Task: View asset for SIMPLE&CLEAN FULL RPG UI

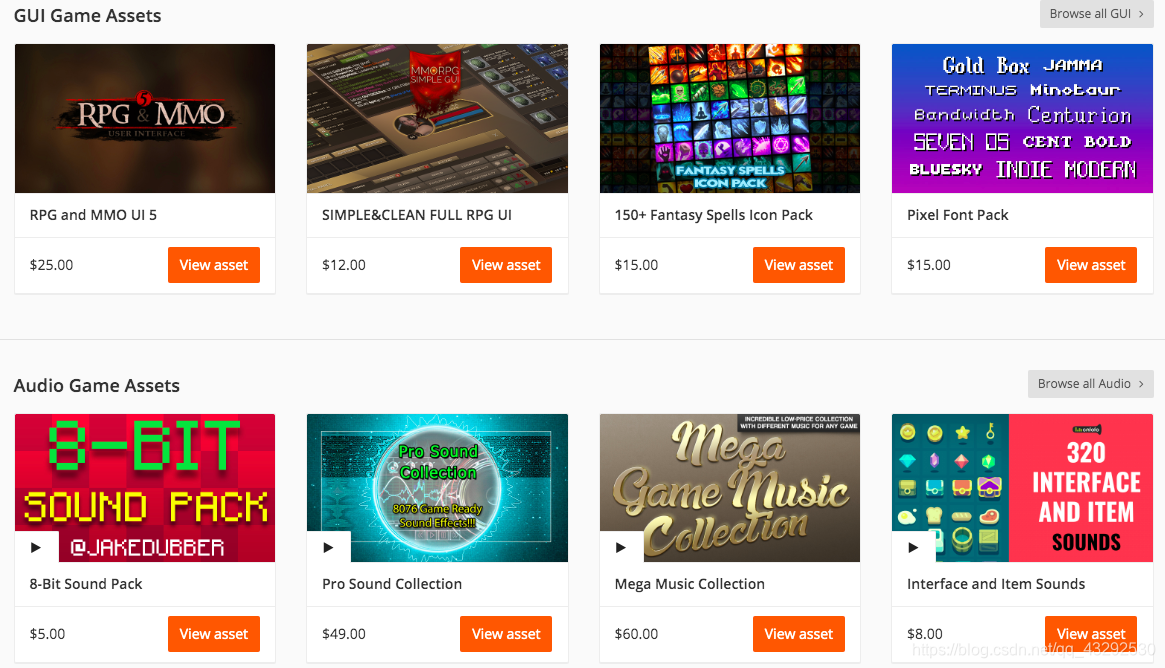Action: 506,265
